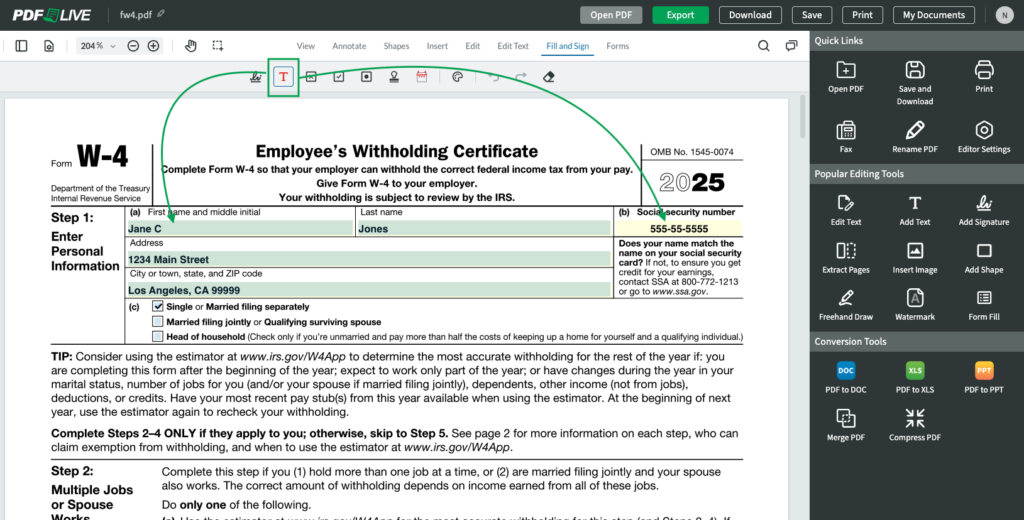Select Edit Text in Popular Editing Tools
Screen dimensions: 1024x520
coord(846,210)
